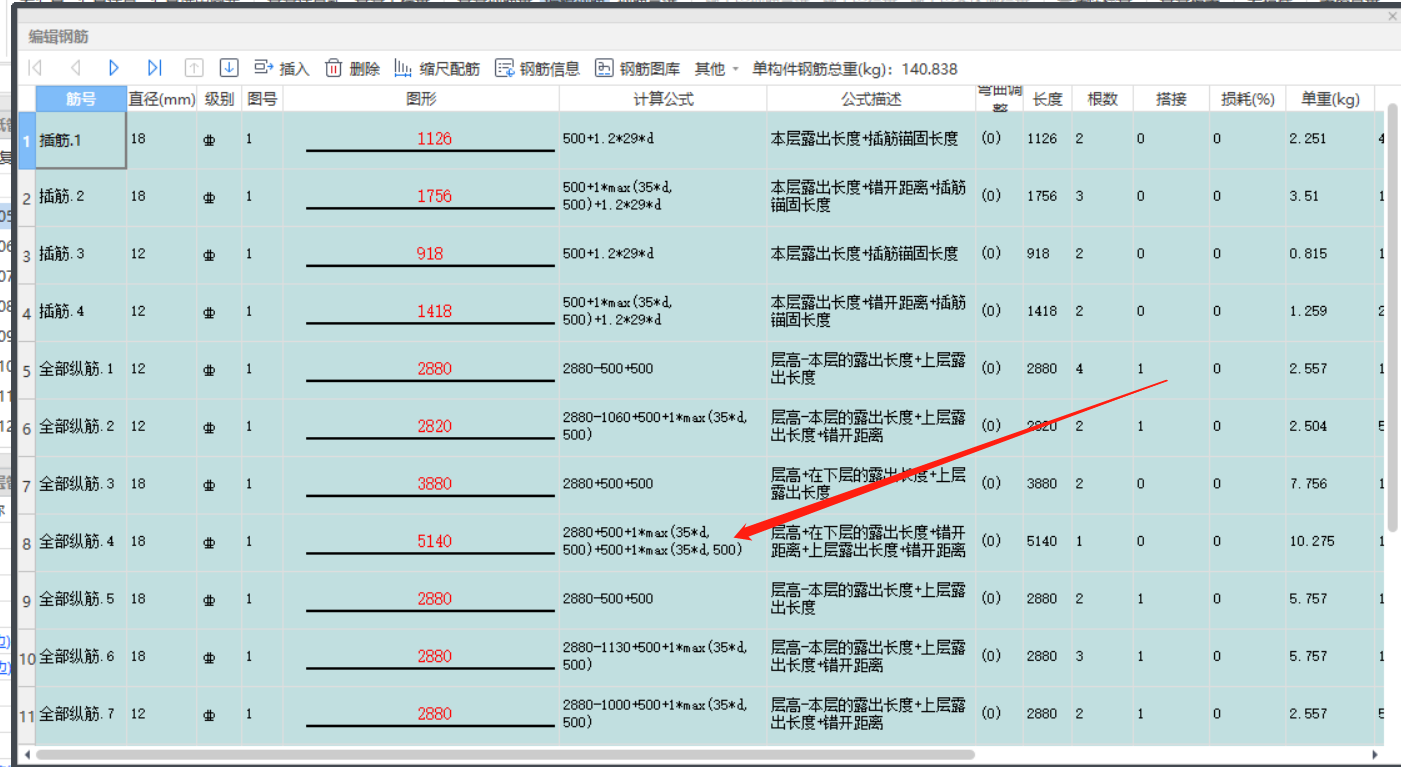Screen dimensions: 1401x767
Task: Move the selected rebar row down
Action: click(x=229, y=68)
